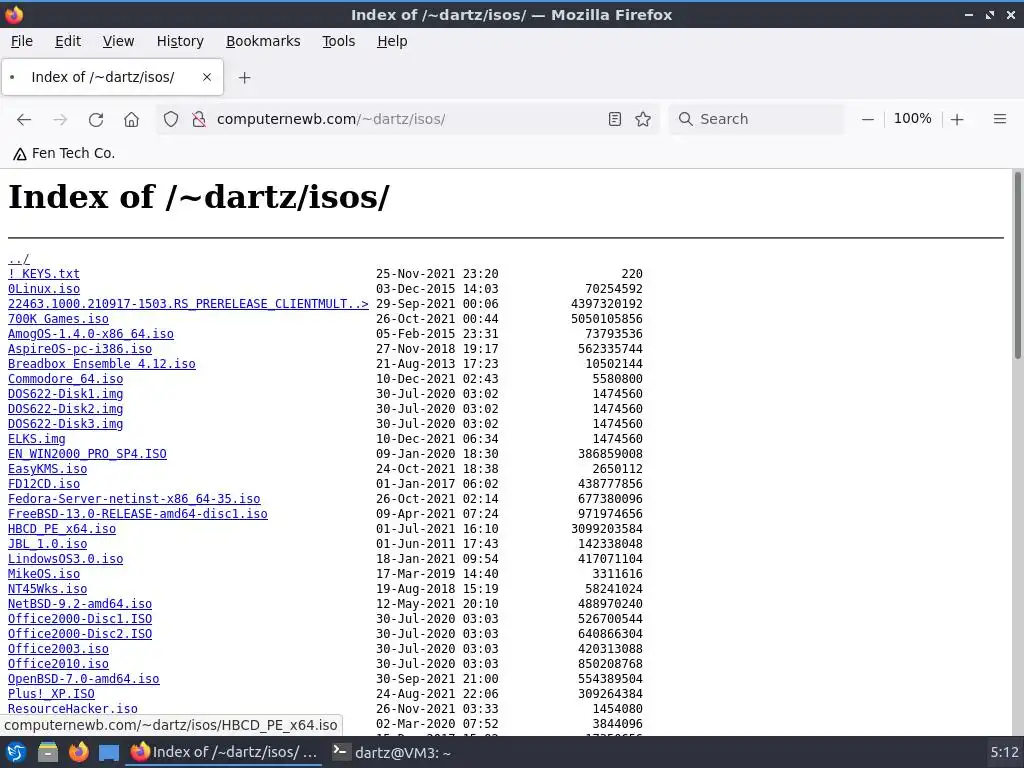Download EasyKMS.iso
Screen dimensions: 1024x768
point(47,469)
